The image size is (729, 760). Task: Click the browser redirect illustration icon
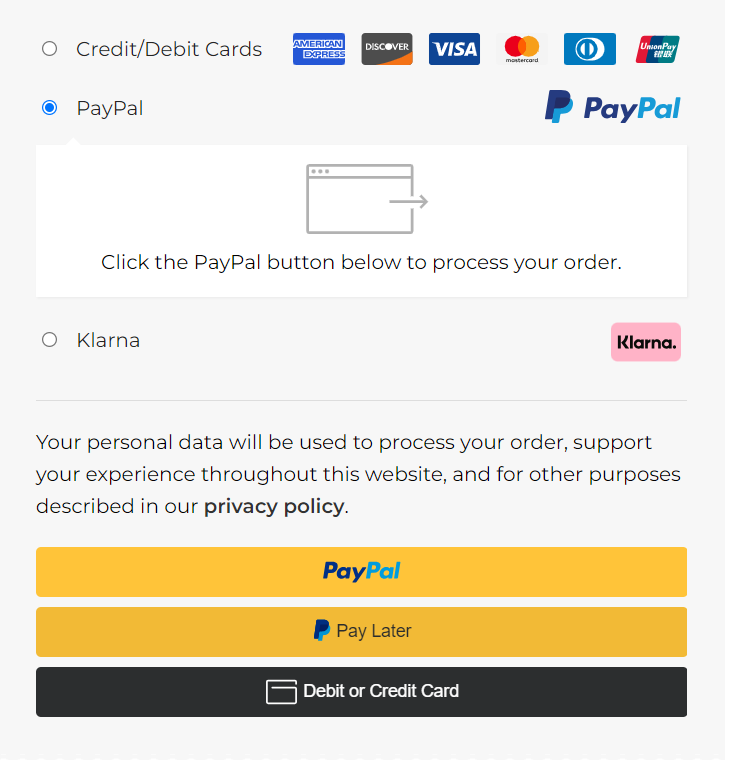[x=366, y=199]
